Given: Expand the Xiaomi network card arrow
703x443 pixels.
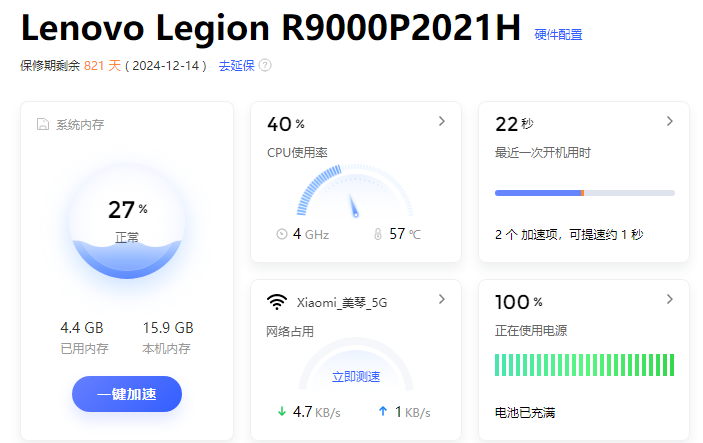Looking at the screenshot, I should (441, 299).
